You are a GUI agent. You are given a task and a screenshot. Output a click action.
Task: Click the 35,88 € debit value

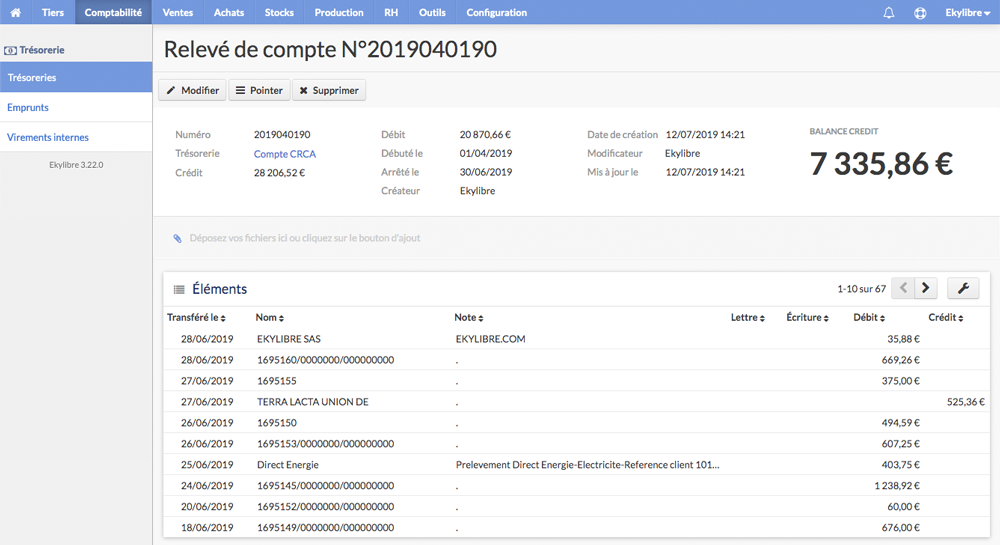tap(904, 339)
